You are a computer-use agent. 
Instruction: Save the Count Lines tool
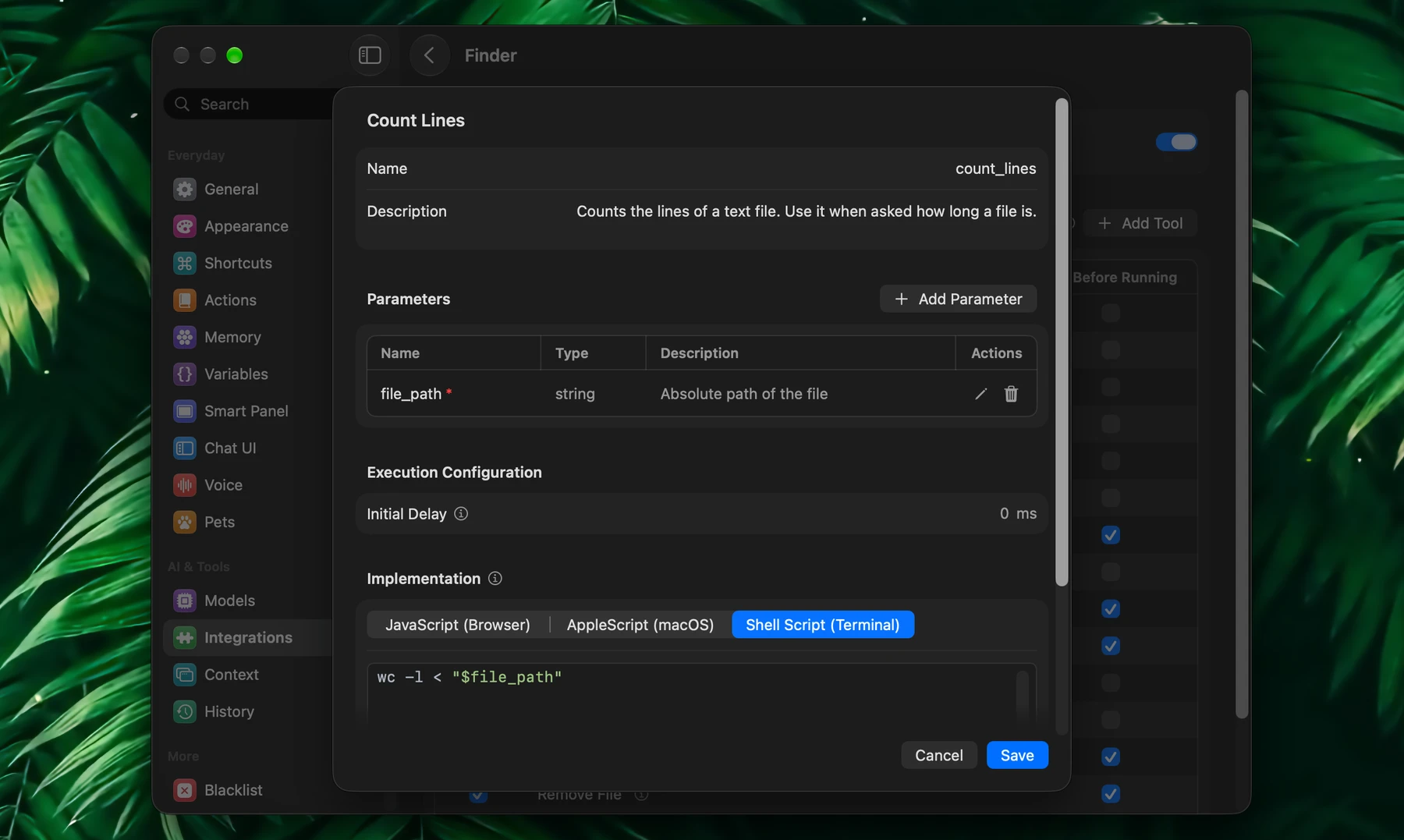click(1017, 755)
